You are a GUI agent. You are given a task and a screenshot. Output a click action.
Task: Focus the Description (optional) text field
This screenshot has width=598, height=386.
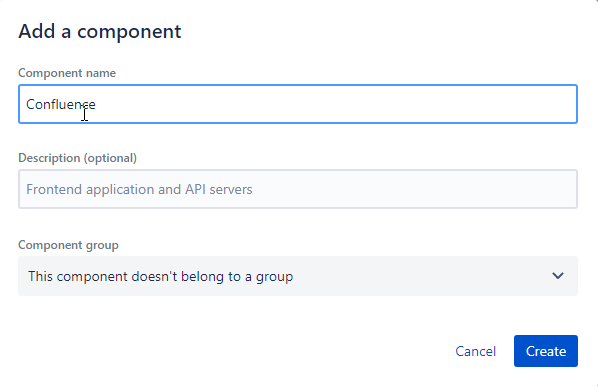click(298, 189)
